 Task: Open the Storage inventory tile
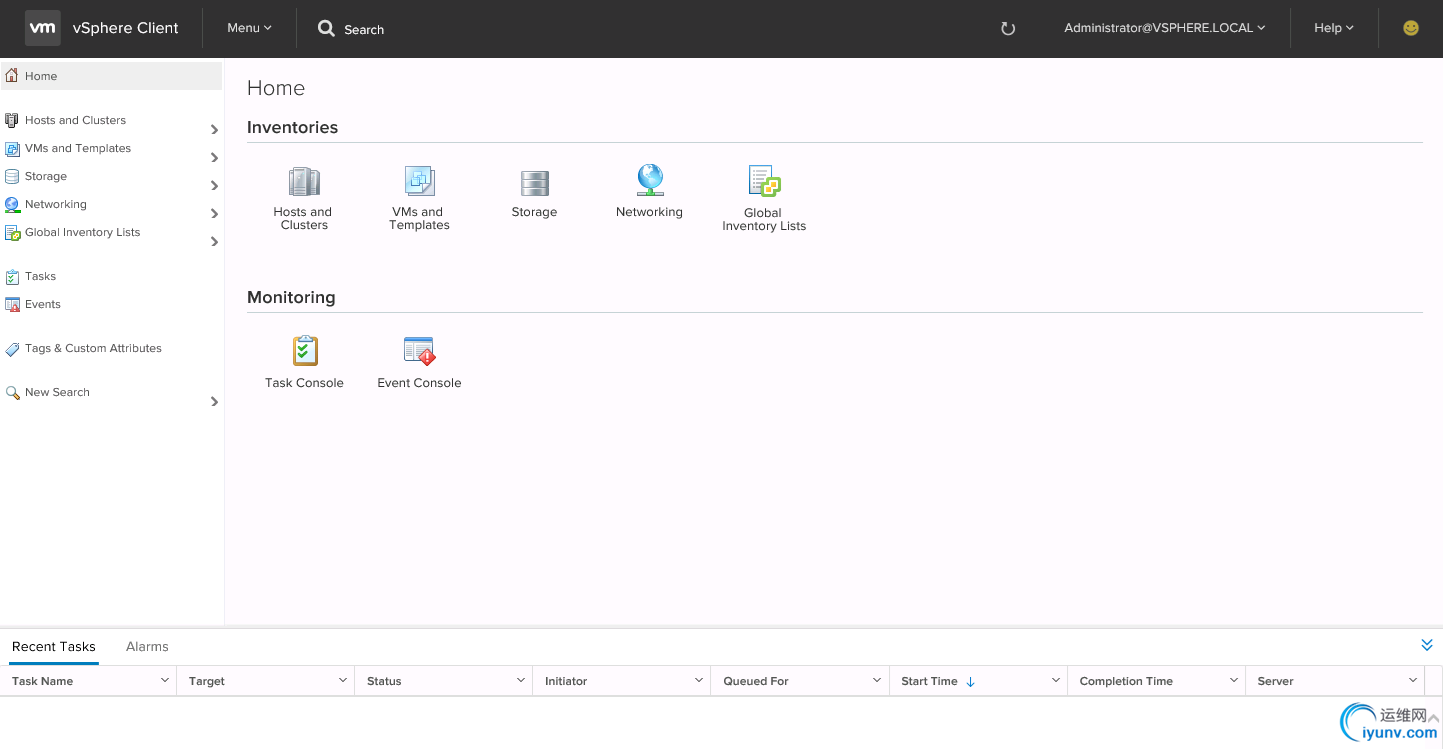click(534, 193)
